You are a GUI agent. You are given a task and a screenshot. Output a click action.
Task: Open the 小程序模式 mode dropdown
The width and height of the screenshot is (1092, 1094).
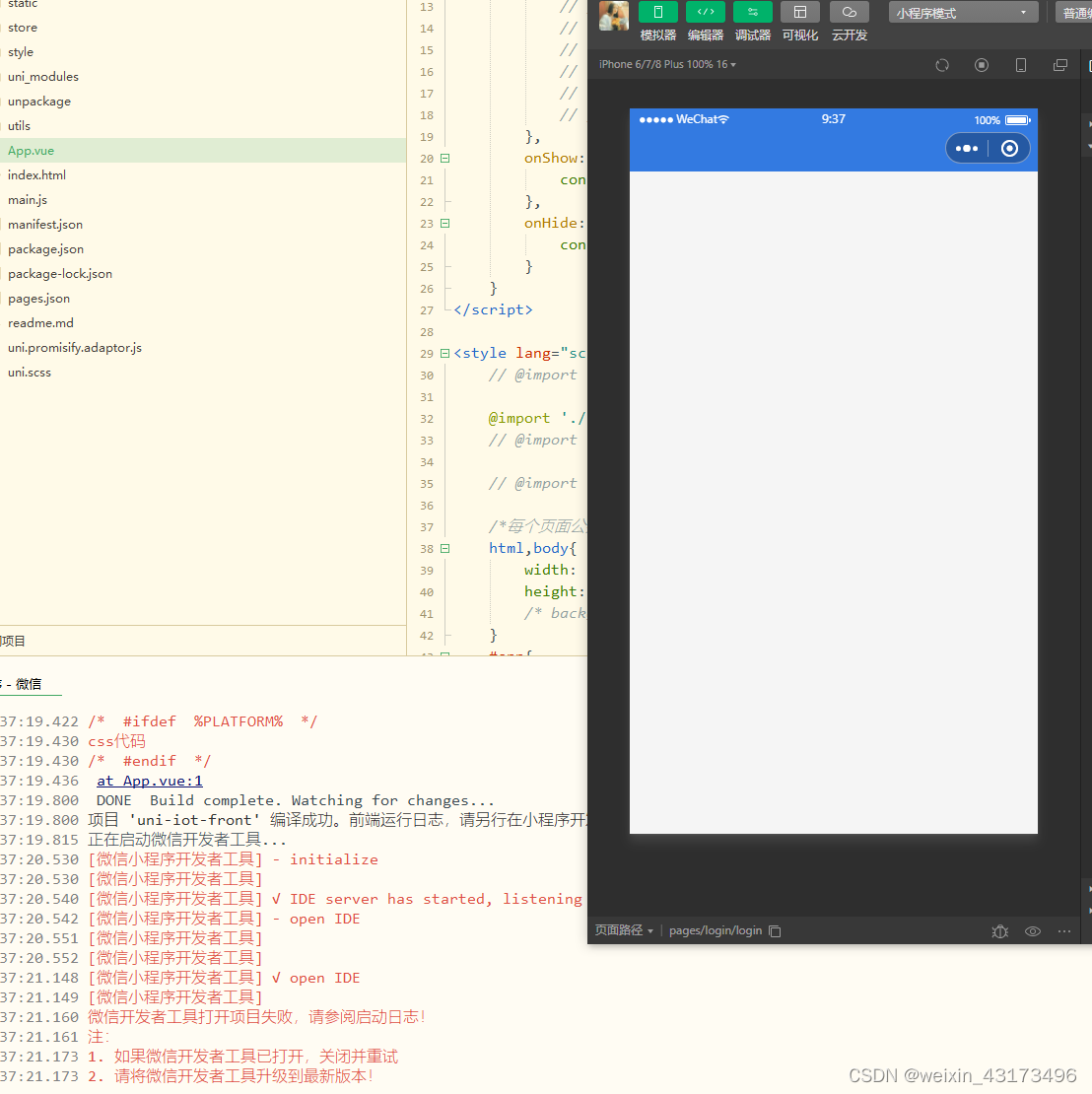pos(963,13)
